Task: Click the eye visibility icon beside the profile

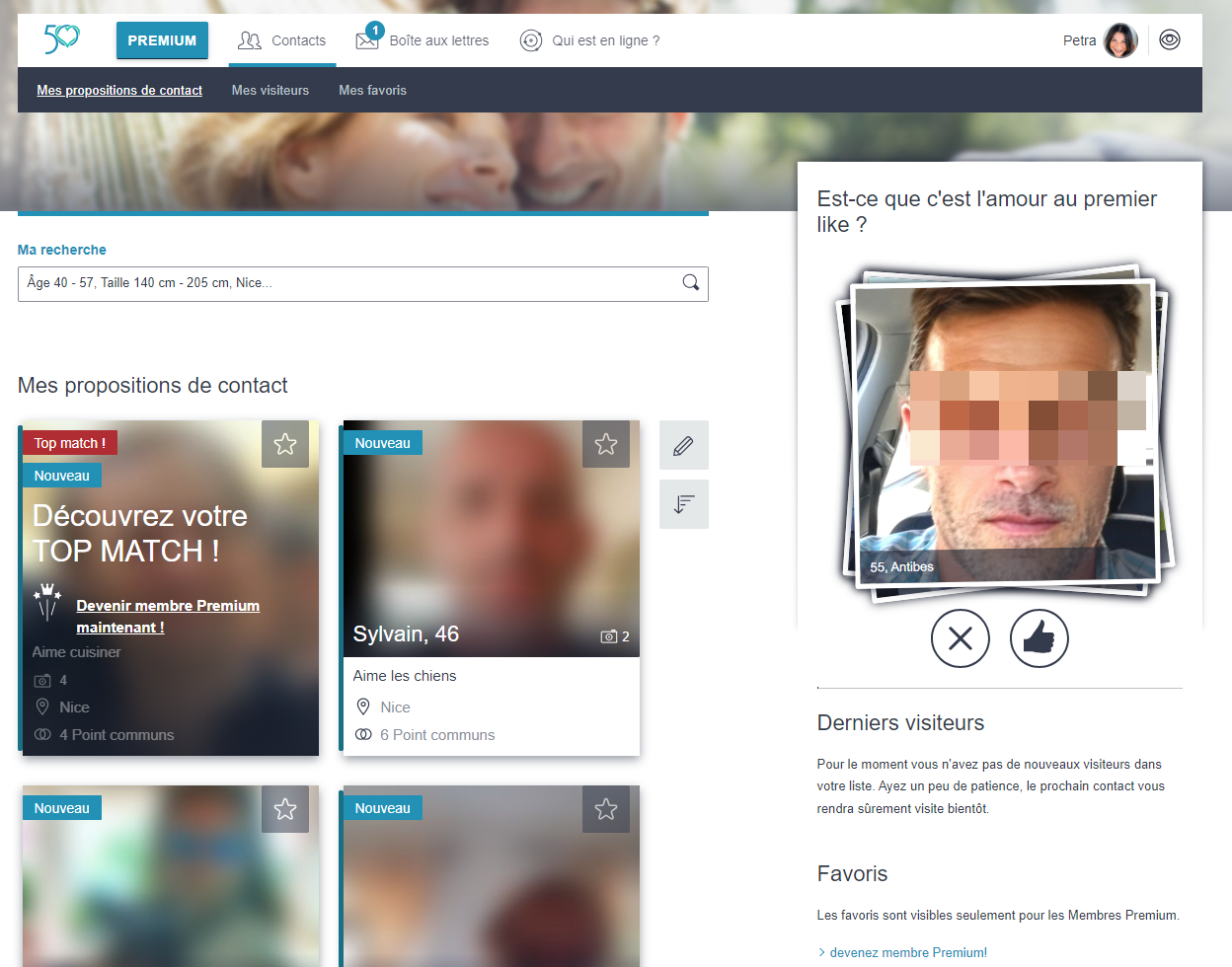Action: point(1170,40)
